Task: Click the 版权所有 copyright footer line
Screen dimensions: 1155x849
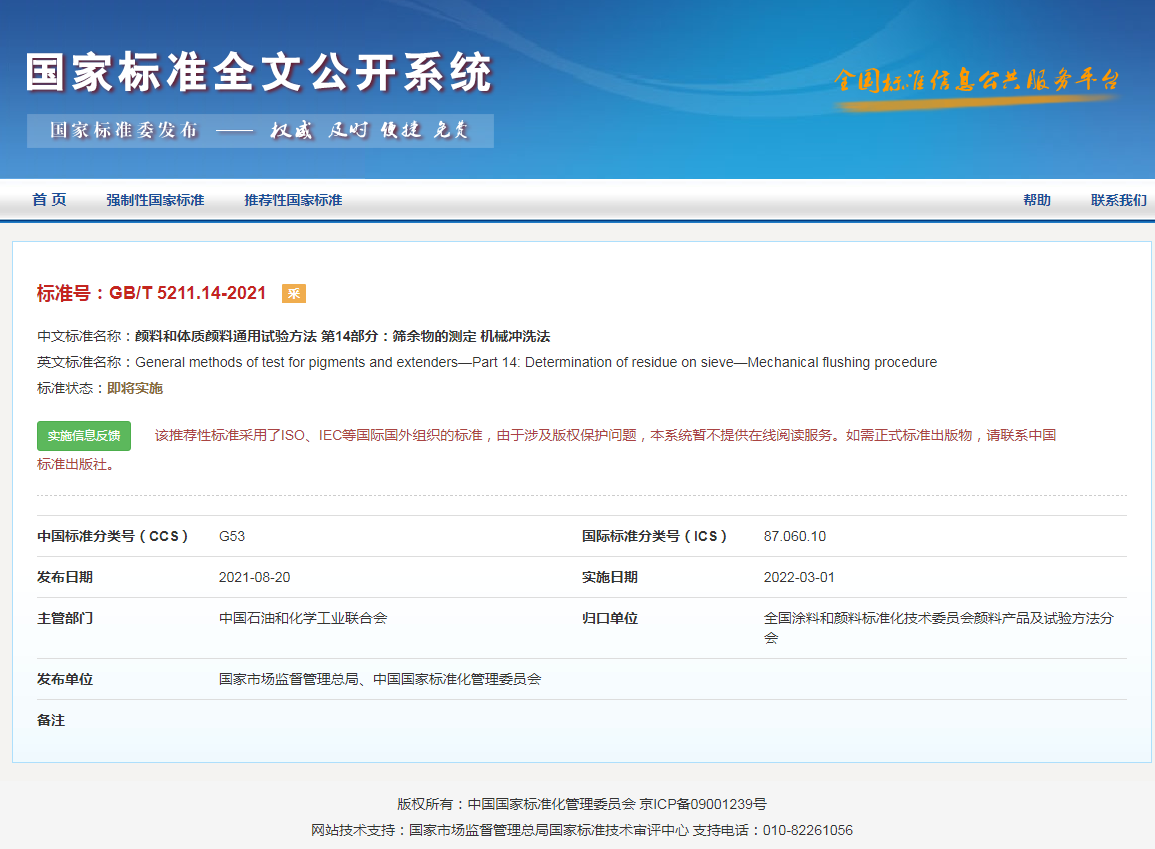Action: [582, 804]
